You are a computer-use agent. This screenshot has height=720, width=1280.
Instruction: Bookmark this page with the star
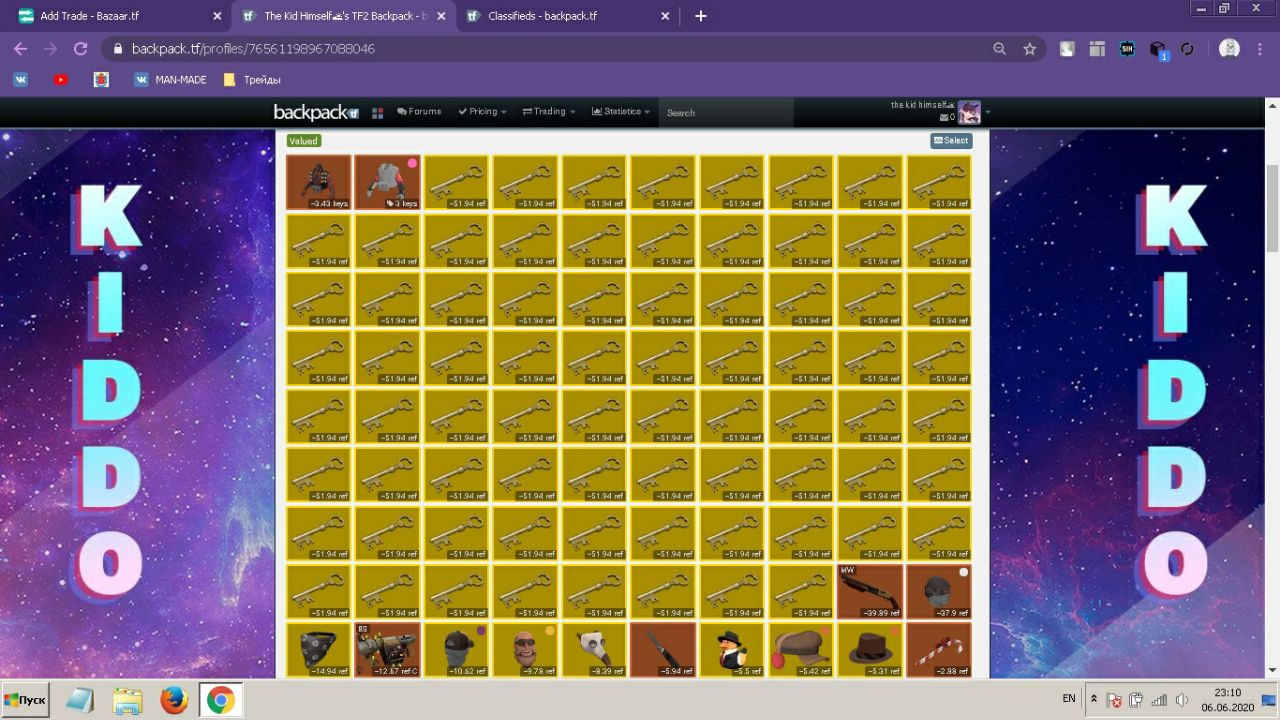pos(1029,48)
